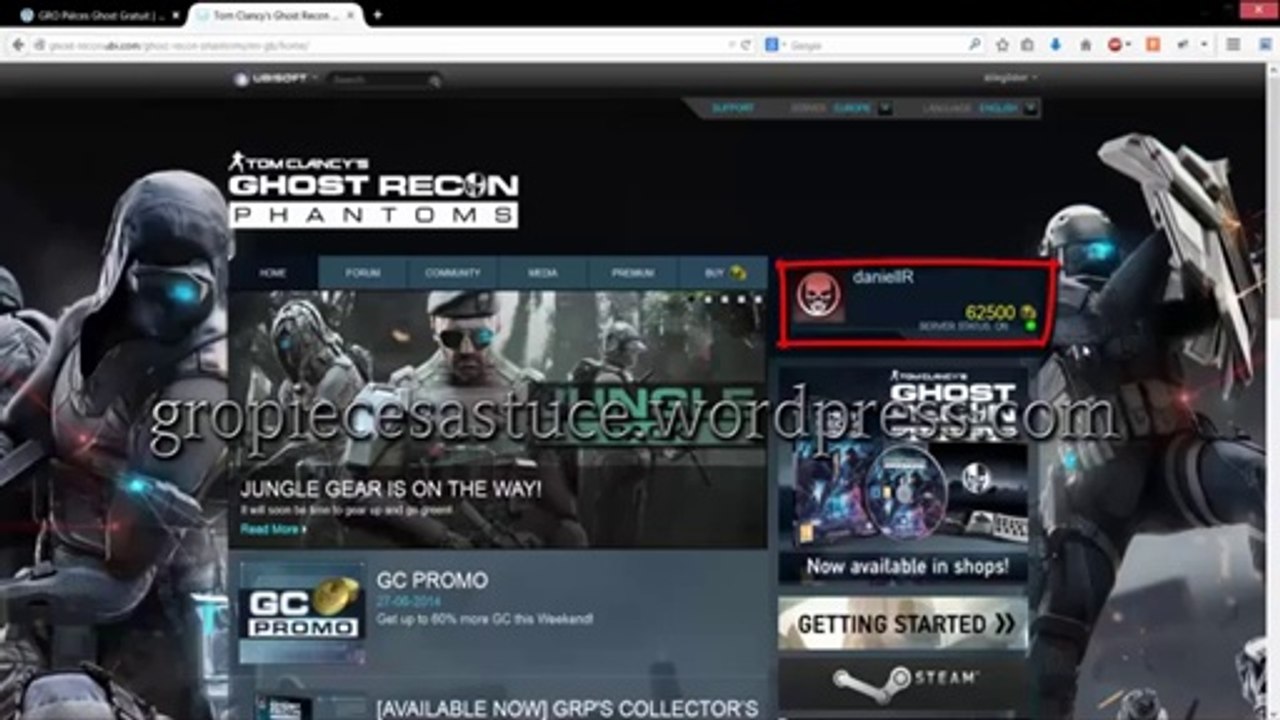Screen dimensions: 1280x720
Task: Click the danielIR username
Action: coord(883,277)
